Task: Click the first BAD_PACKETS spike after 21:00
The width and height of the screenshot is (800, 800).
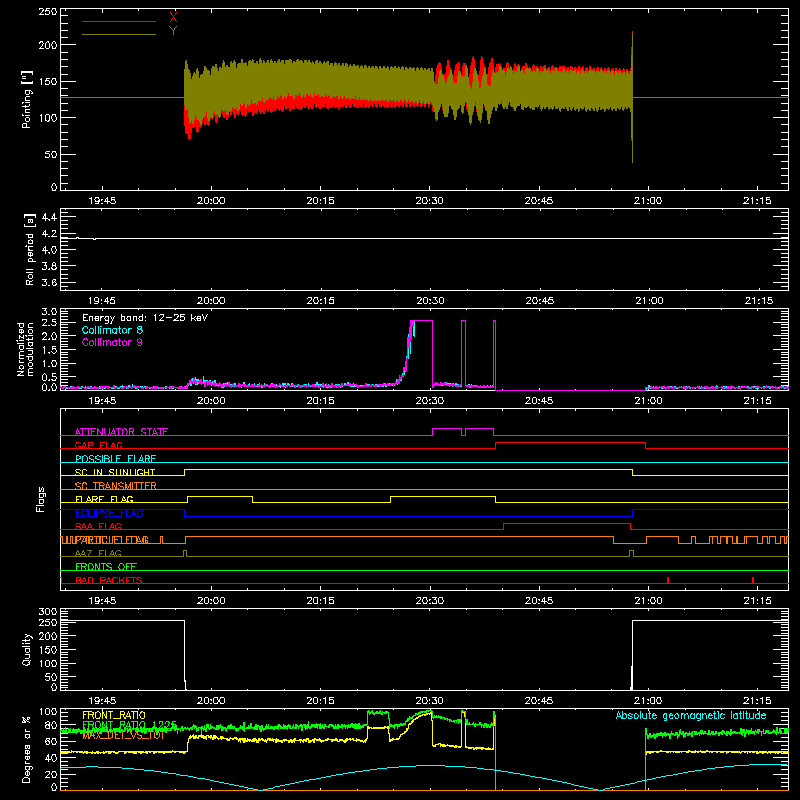Action: [x=668, y=580]
